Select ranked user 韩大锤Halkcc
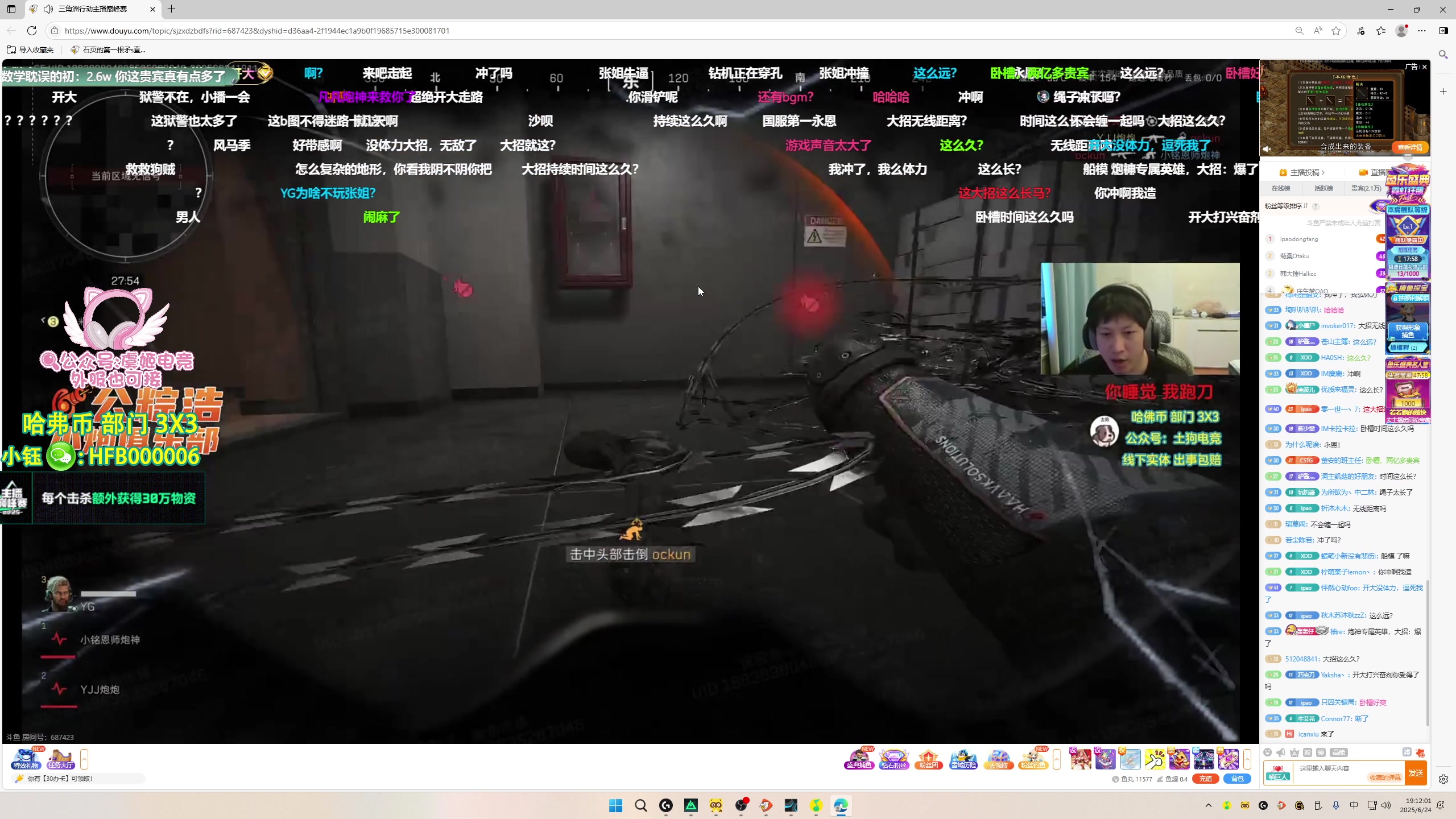Viewport: 1456px width, 819px height. (1298, 274)
